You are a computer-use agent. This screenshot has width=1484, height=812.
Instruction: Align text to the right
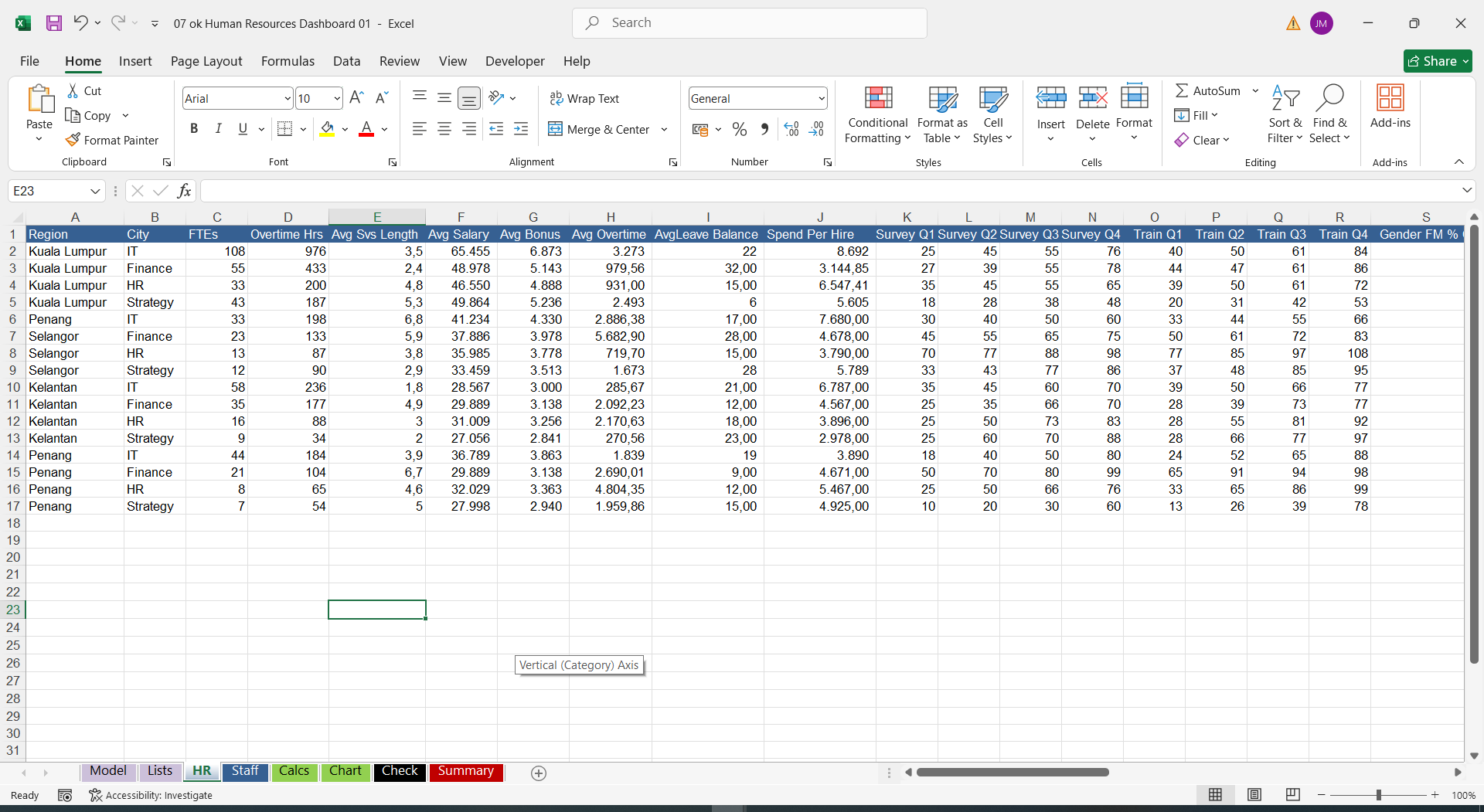tap(469, 129)
